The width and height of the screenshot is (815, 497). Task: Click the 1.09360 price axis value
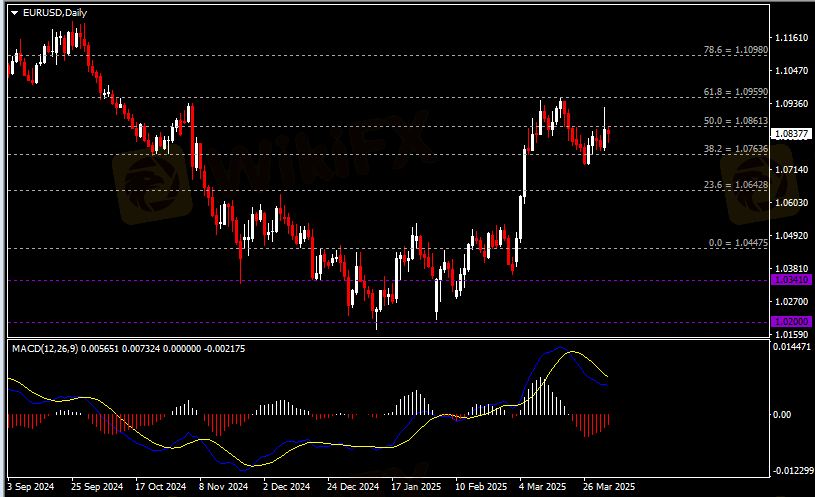[792, 103]
